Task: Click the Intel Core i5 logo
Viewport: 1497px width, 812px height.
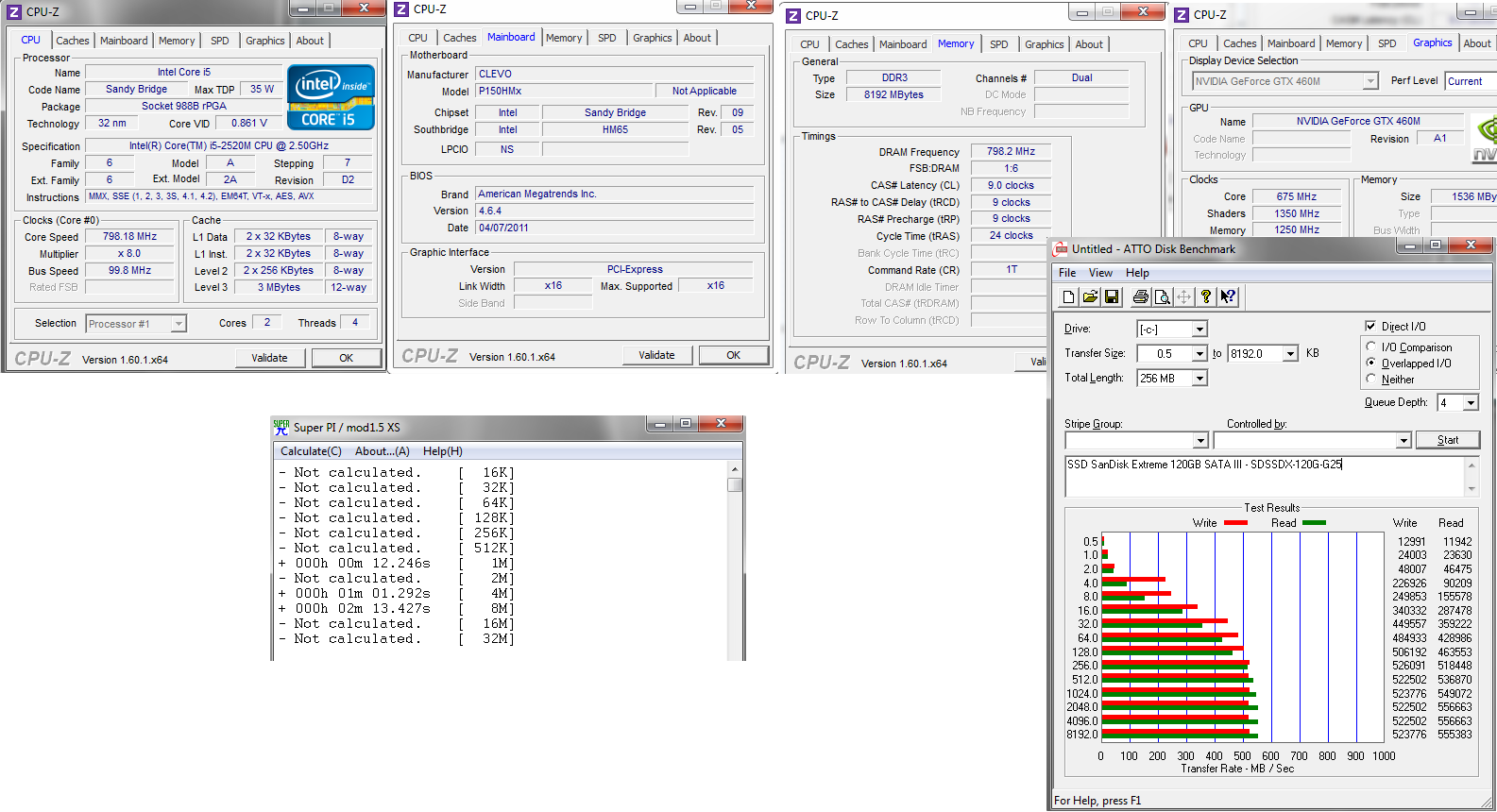Action: 331,97
